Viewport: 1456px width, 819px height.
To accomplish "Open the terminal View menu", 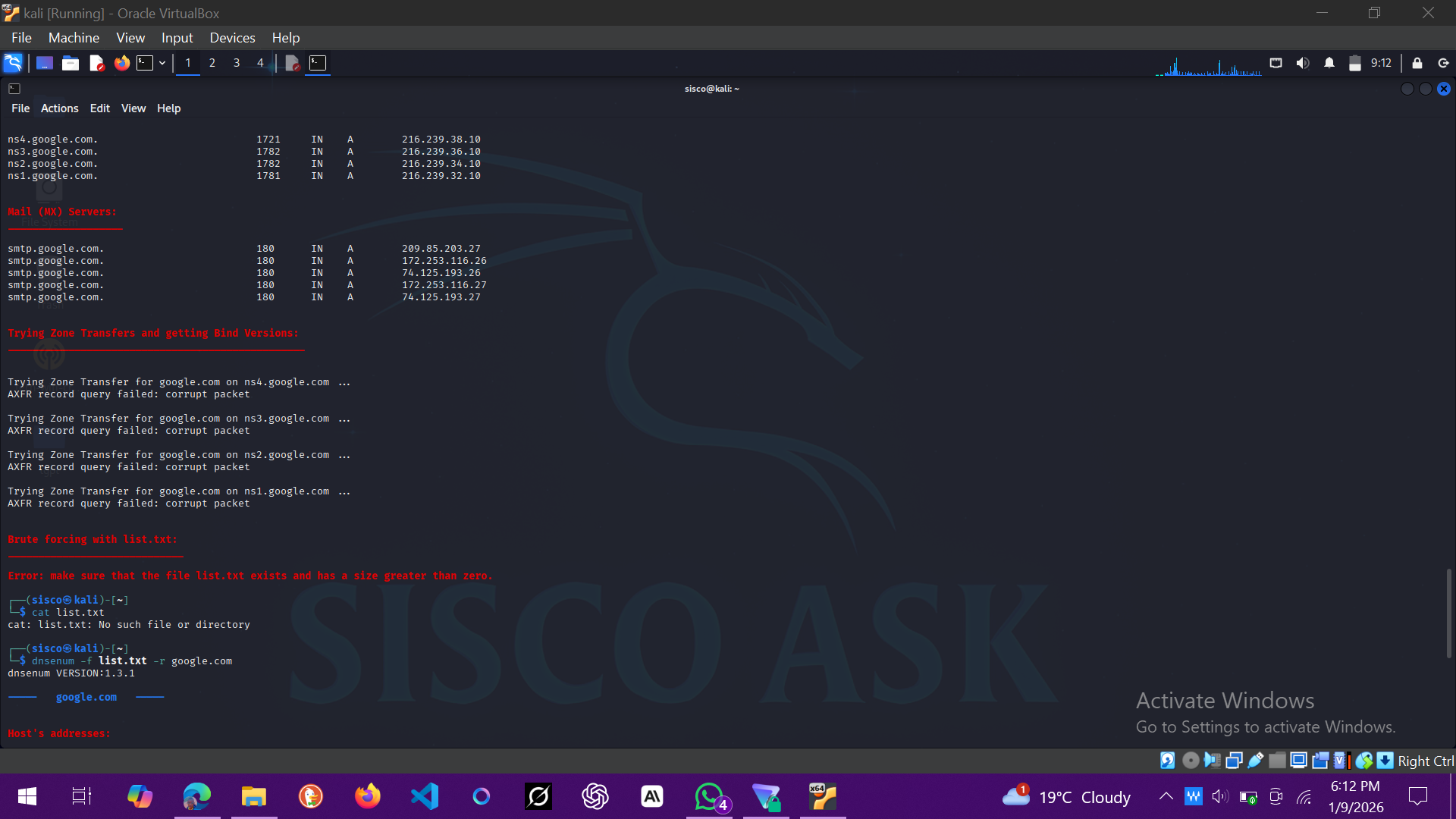I will 133,108.
